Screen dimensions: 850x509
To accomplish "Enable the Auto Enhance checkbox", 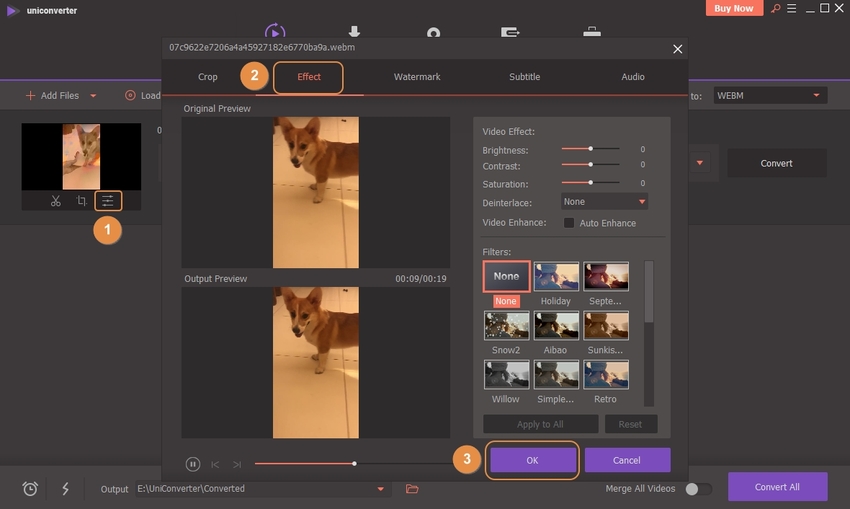I will [x=569, y=223].
